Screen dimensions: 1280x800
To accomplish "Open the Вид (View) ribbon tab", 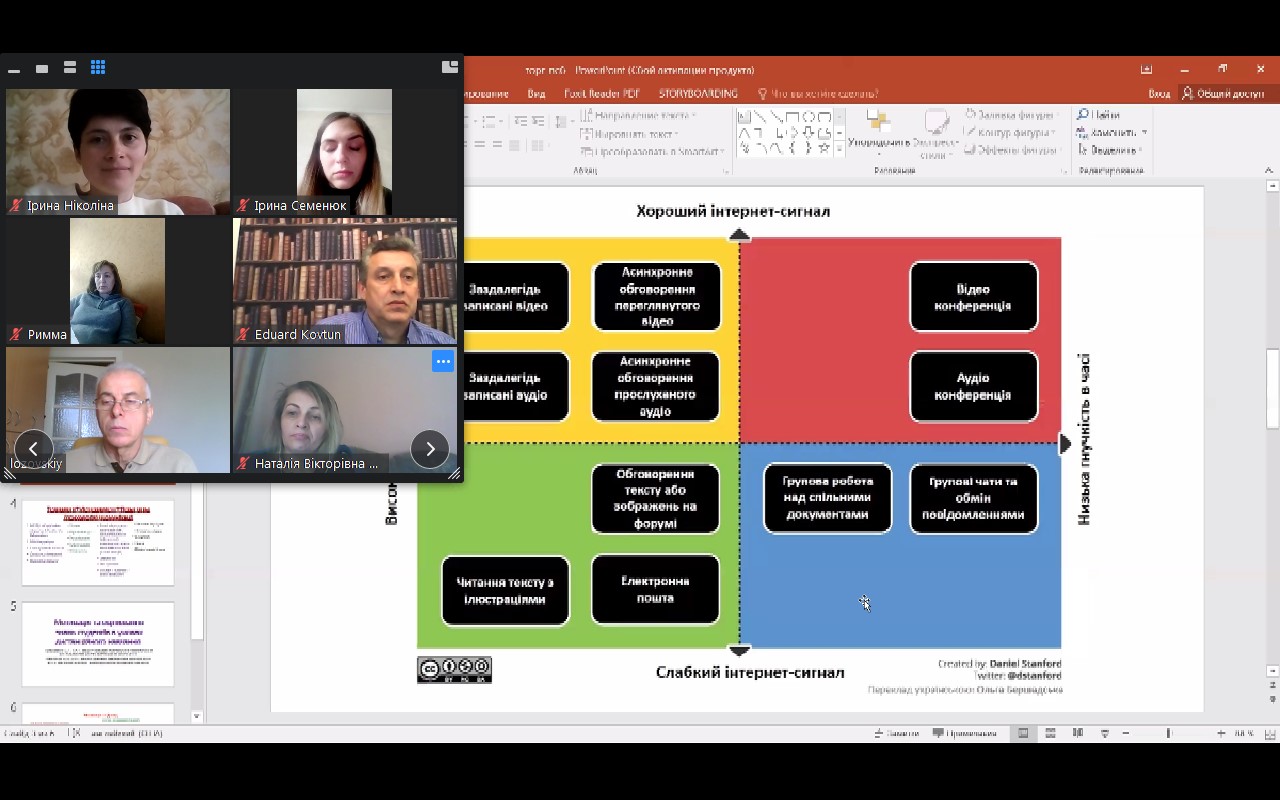I will point(536,94).
